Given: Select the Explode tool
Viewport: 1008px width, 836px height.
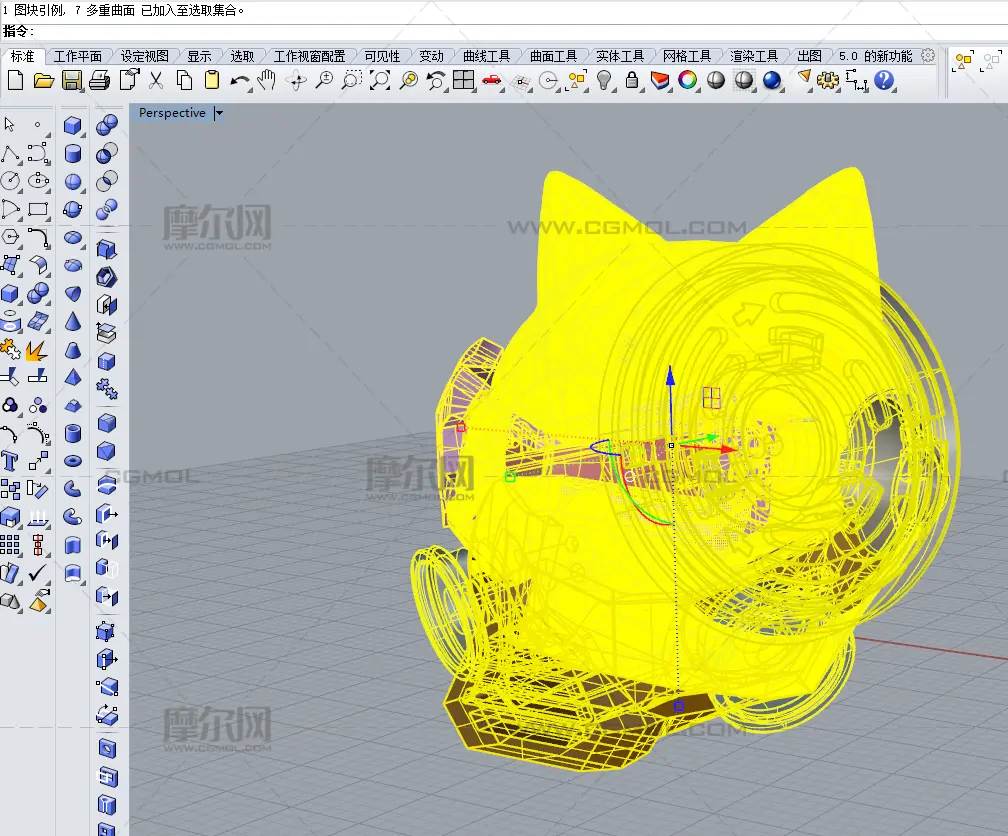Looking at the screenshot, I should (37, 349).
